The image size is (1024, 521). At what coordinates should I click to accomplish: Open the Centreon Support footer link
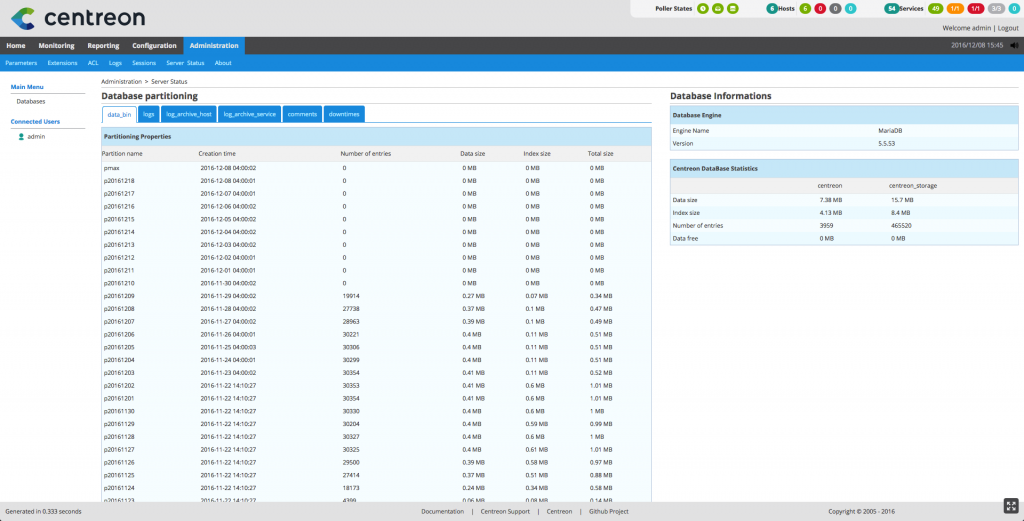(x=505, y=511)
